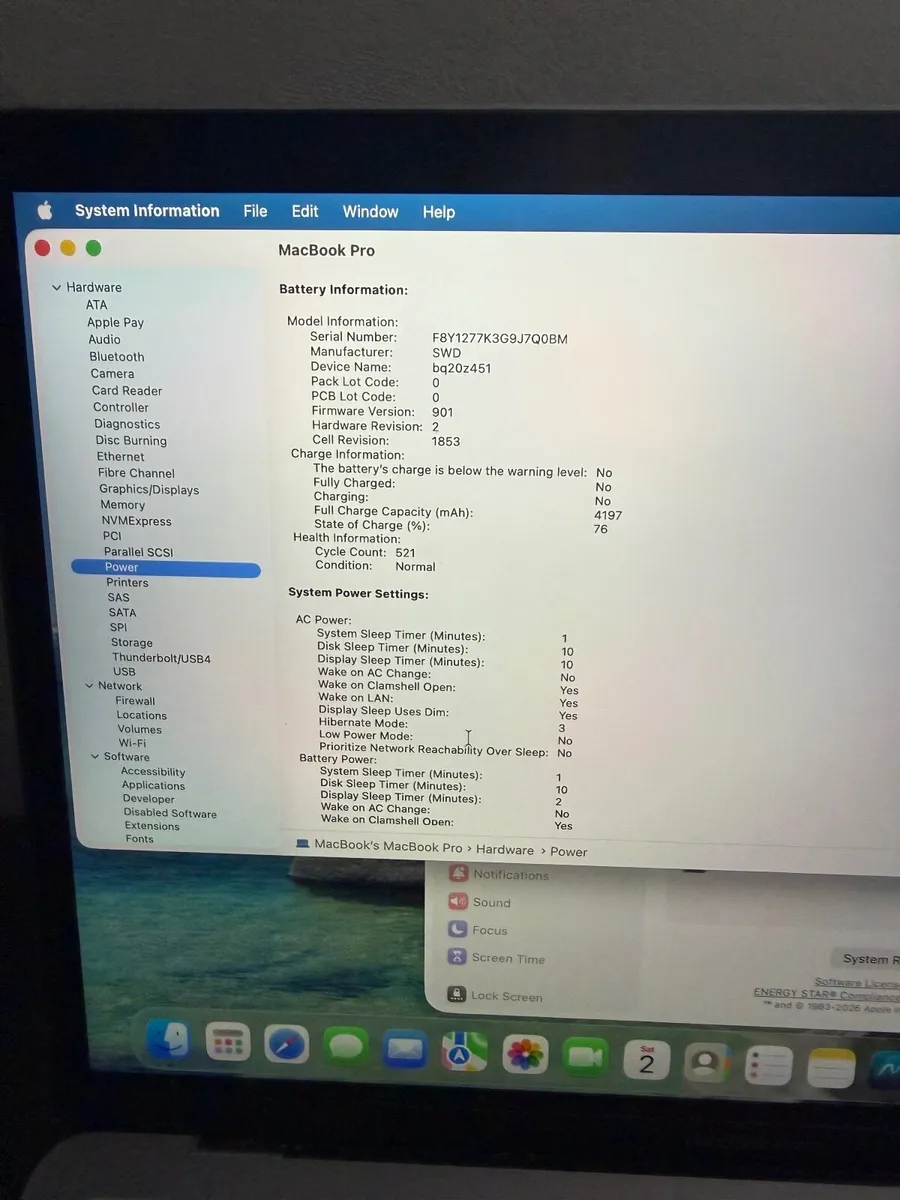Open Contacts app in the Dock

[708, 1064]
